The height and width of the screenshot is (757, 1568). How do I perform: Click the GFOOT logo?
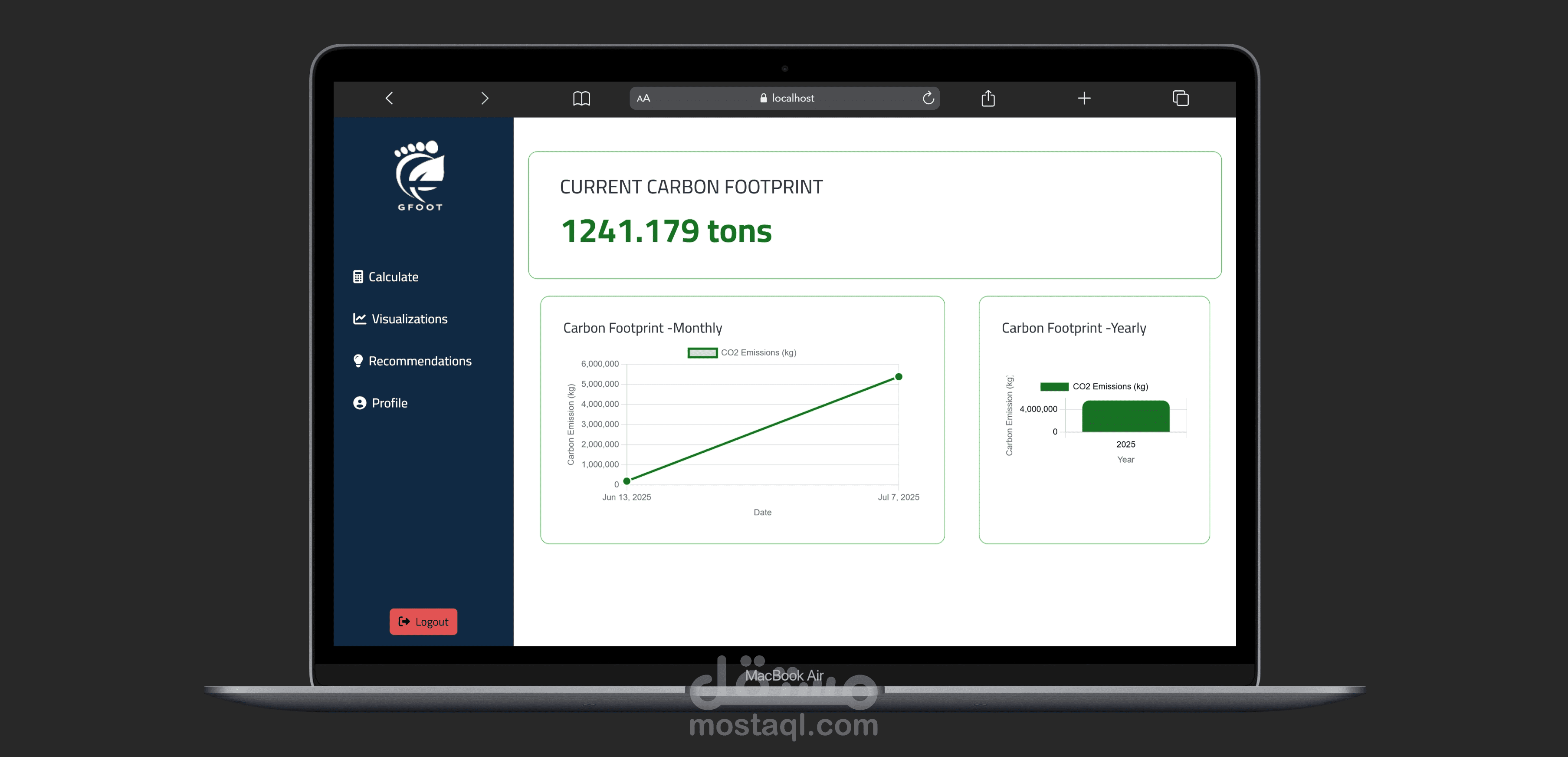pyautogui.click(x=420, y=175)
